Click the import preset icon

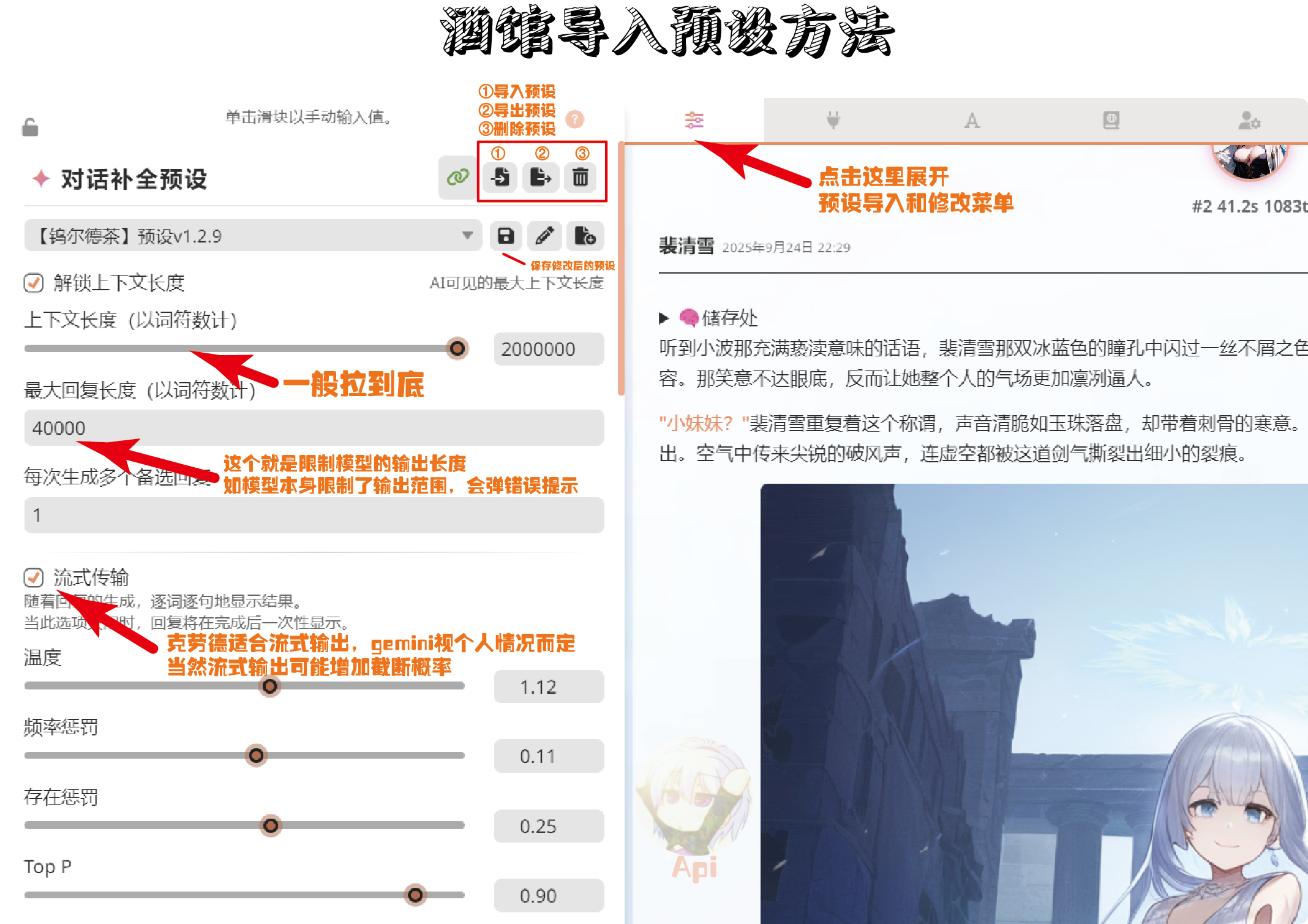[500, 178]
